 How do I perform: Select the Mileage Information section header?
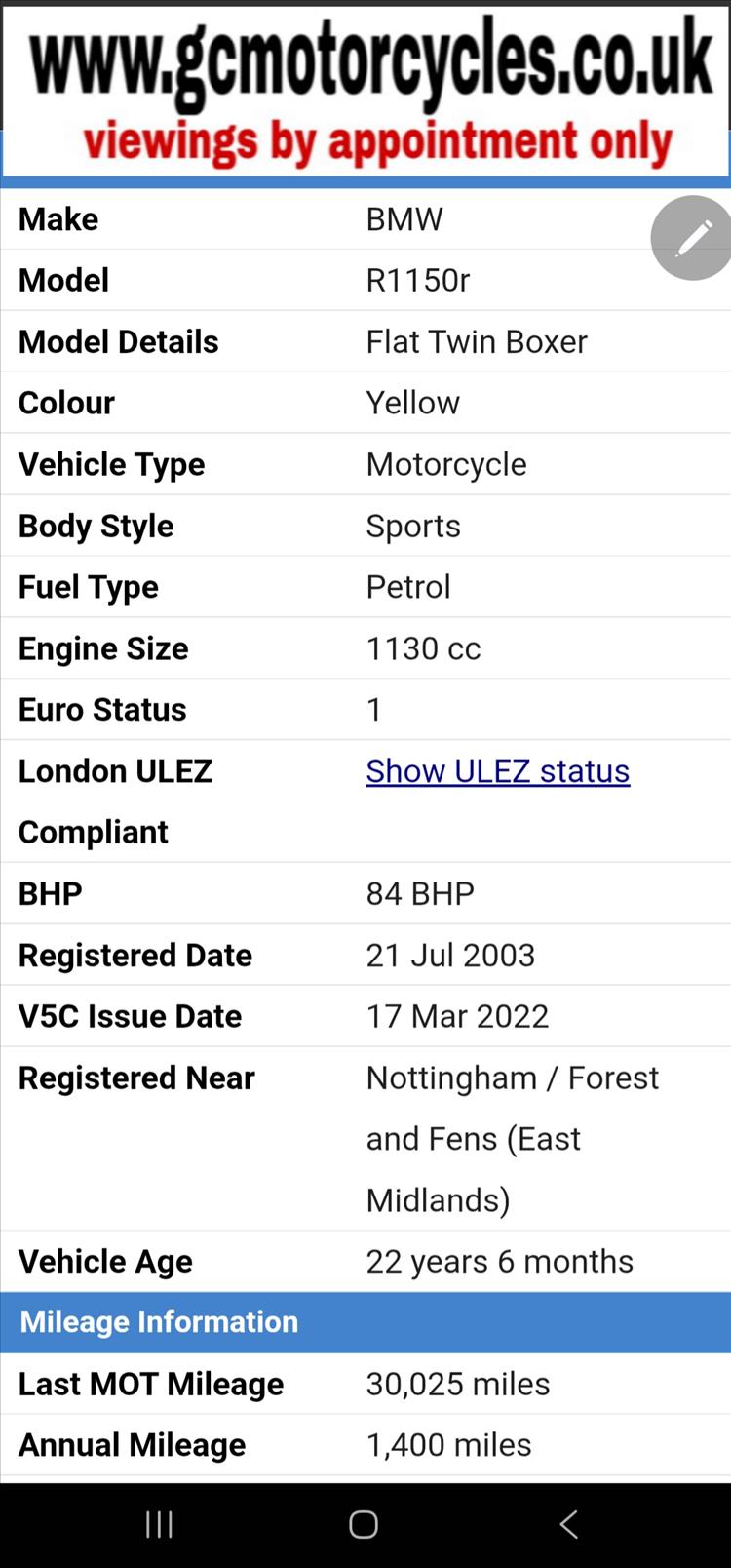(x=159, y=1322)
